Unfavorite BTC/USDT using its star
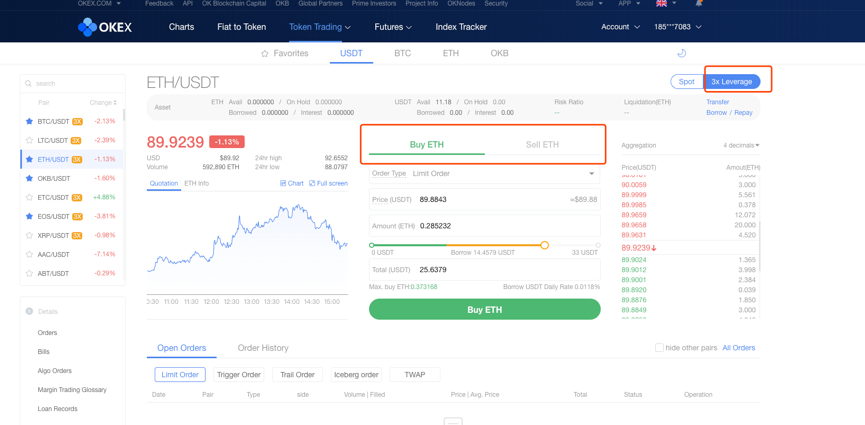This screenshot has width=865, height=425. (x=29, y=121)
